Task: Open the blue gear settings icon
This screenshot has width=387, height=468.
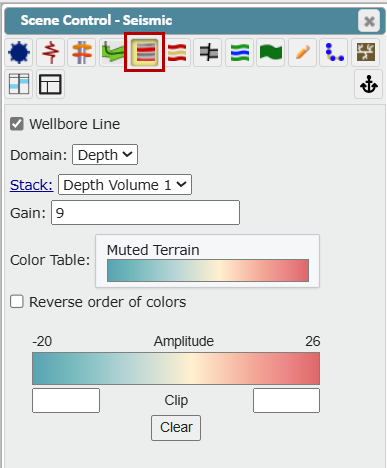Action: (19, 52)
